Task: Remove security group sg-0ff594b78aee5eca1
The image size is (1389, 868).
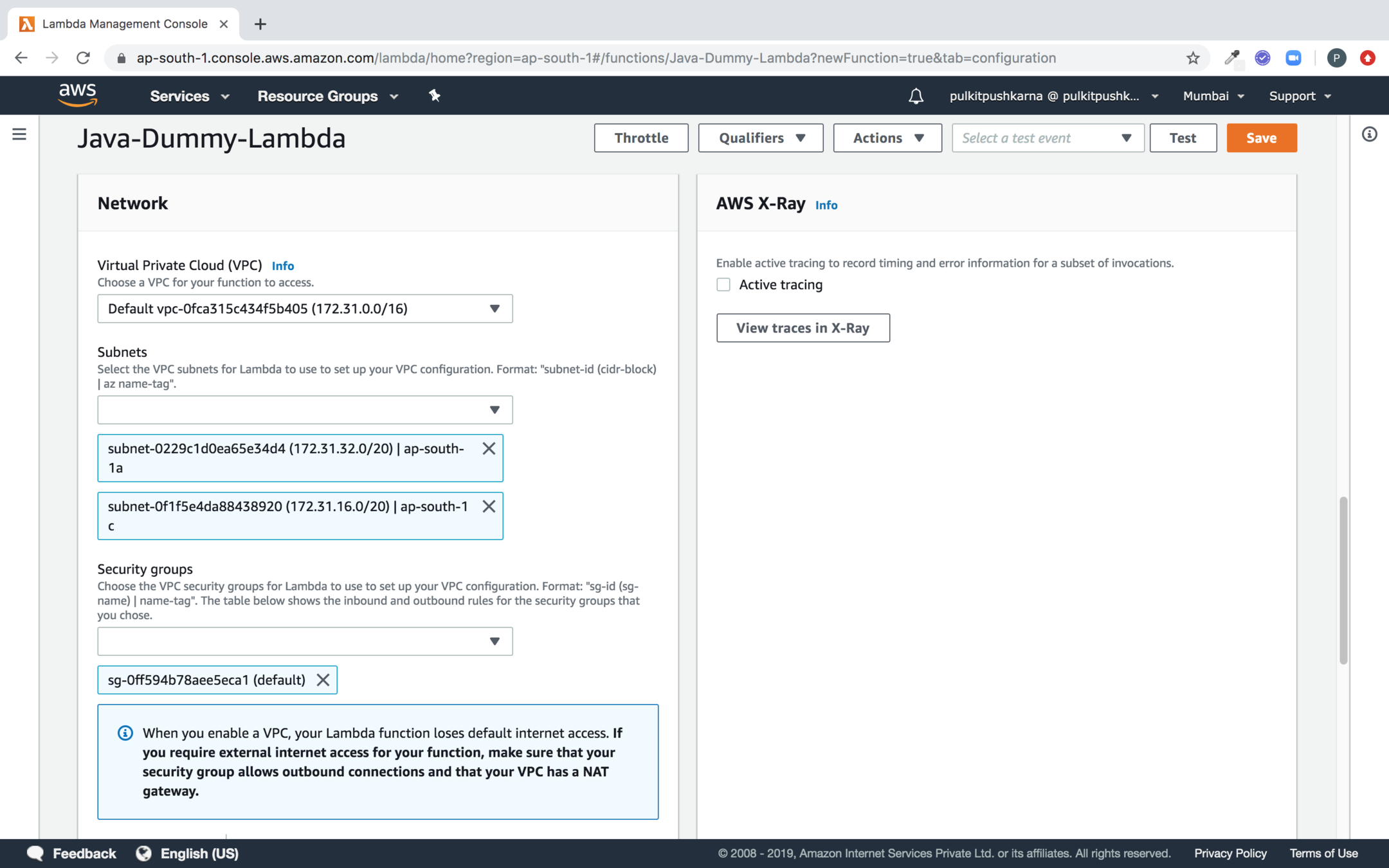Action: click(323, 680)
